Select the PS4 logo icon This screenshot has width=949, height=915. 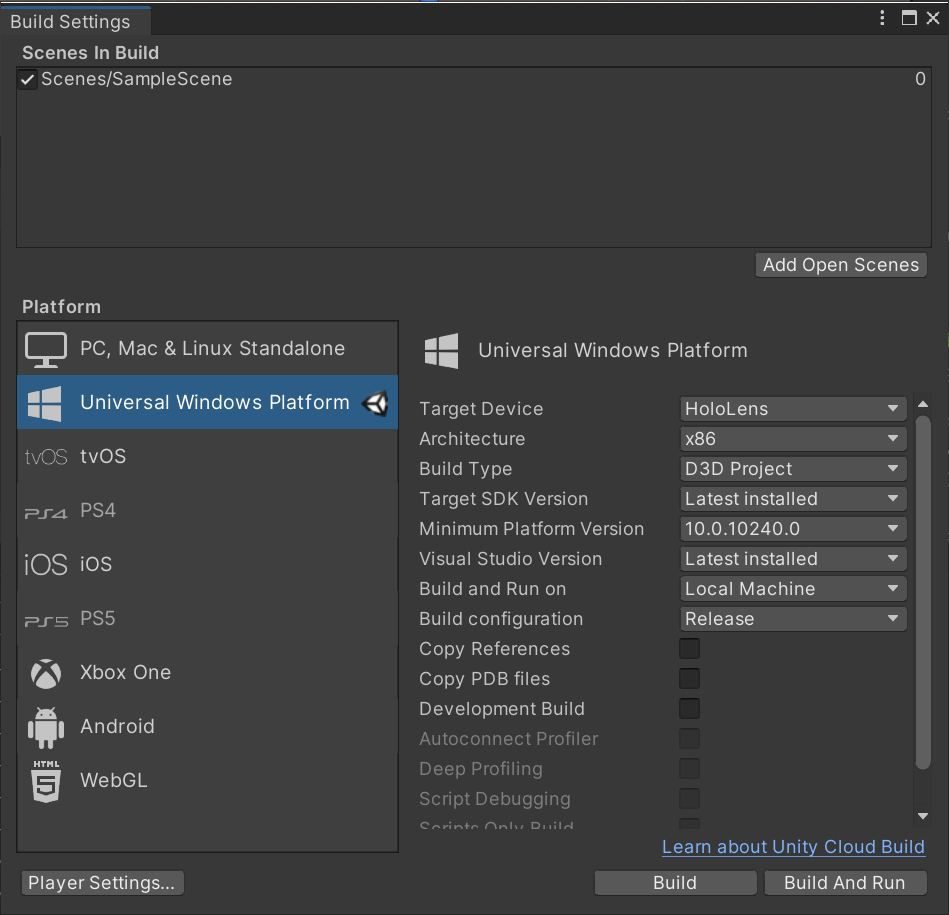(45, 513)
